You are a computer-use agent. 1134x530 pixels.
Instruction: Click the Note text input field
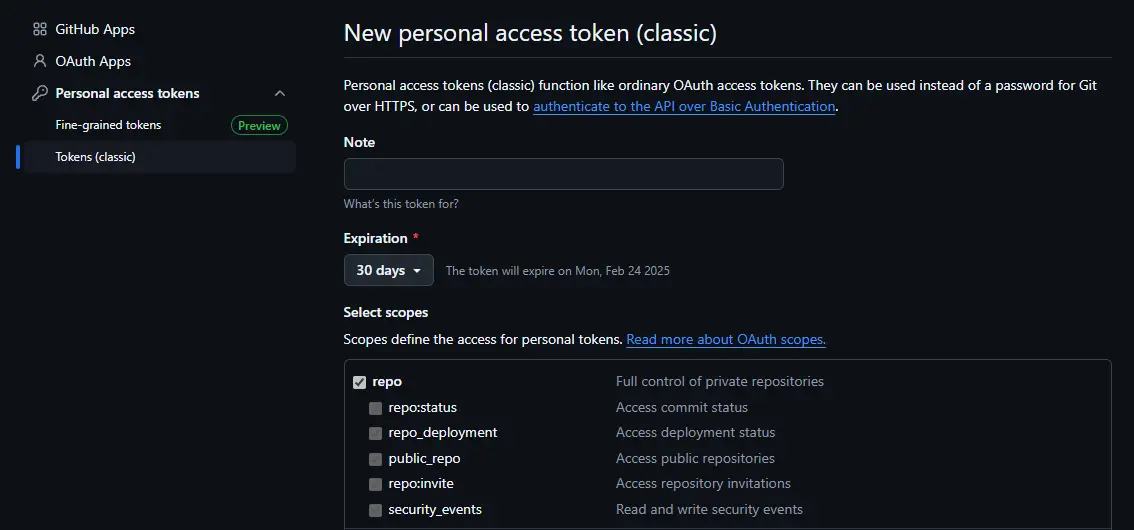tap(563, 174)
